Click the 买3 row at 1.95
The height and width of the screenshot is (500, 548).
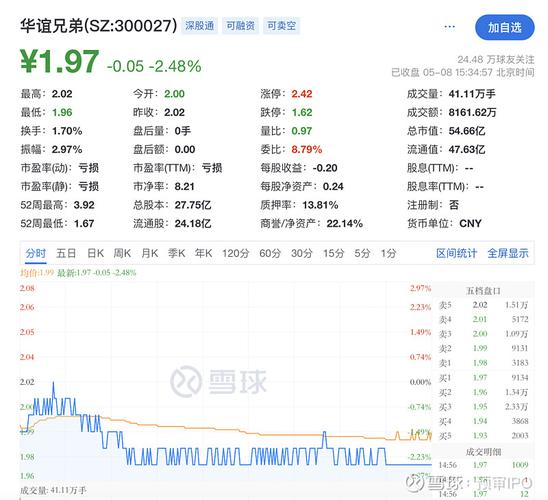(x=483, y=406)
